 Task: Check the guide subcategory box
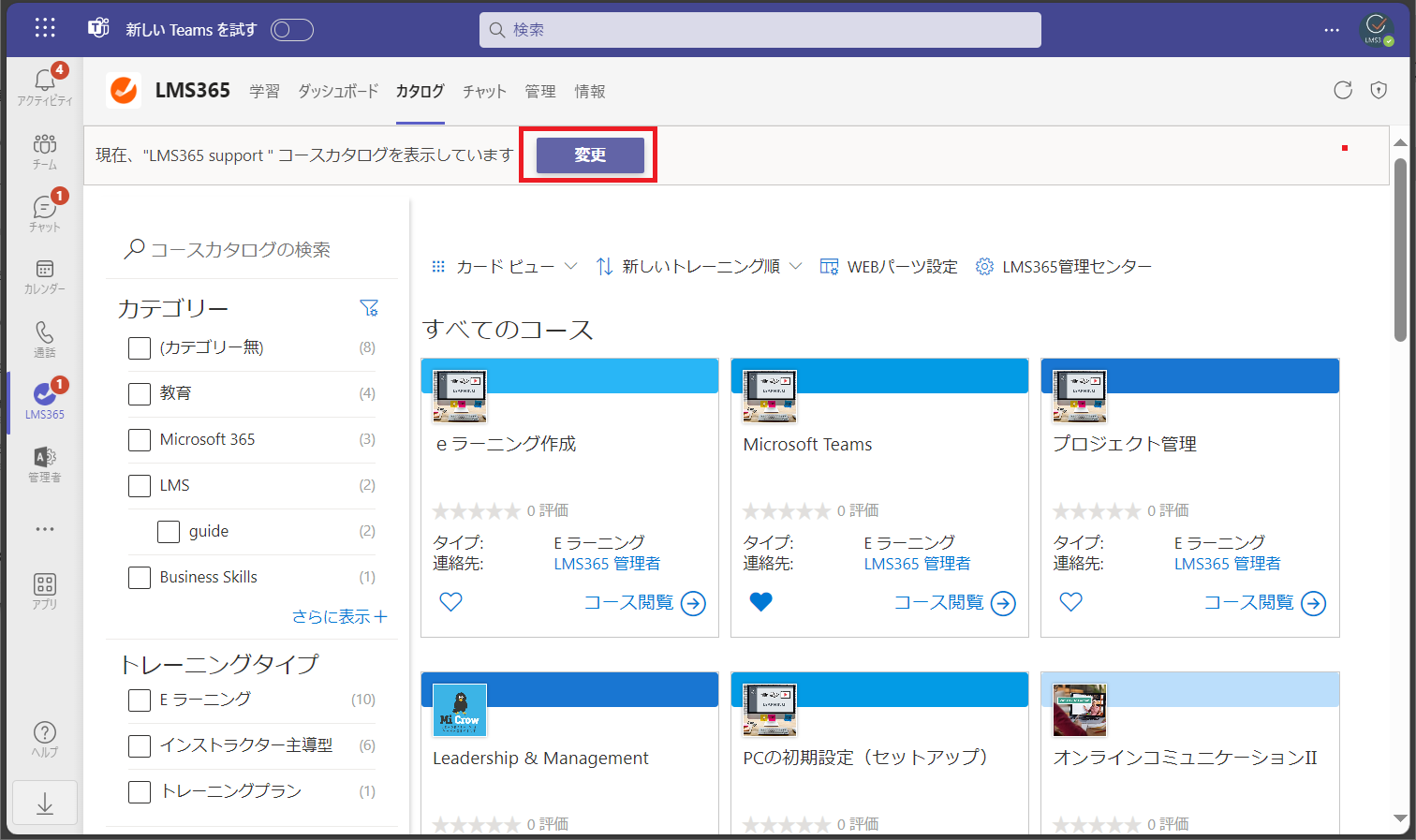(169, 532)
